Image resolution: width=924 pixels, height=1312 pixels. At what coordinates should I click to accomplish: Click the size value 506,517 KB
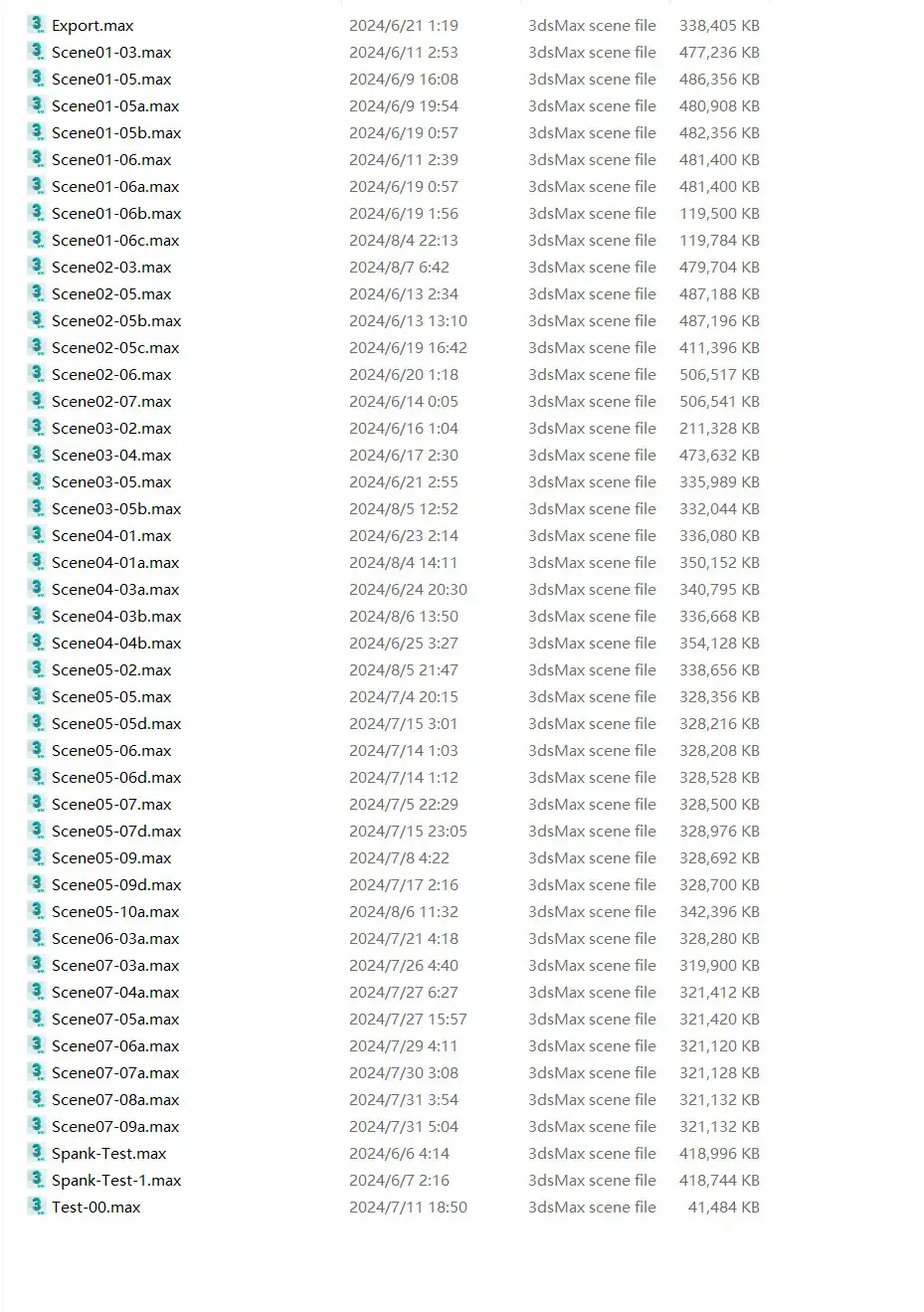[x=719, y=374]
